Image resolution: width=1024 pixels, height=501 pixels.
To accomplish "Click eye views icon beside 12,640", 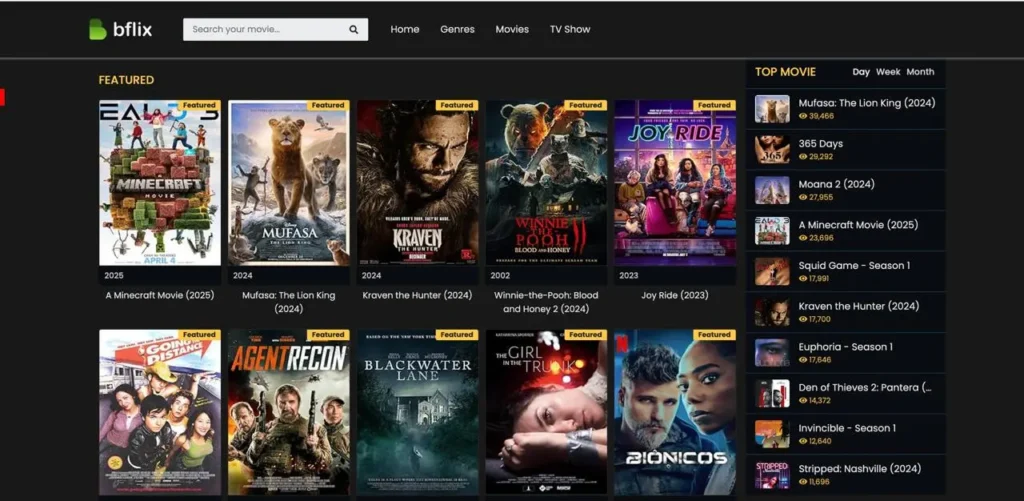I will click(803, 441).
